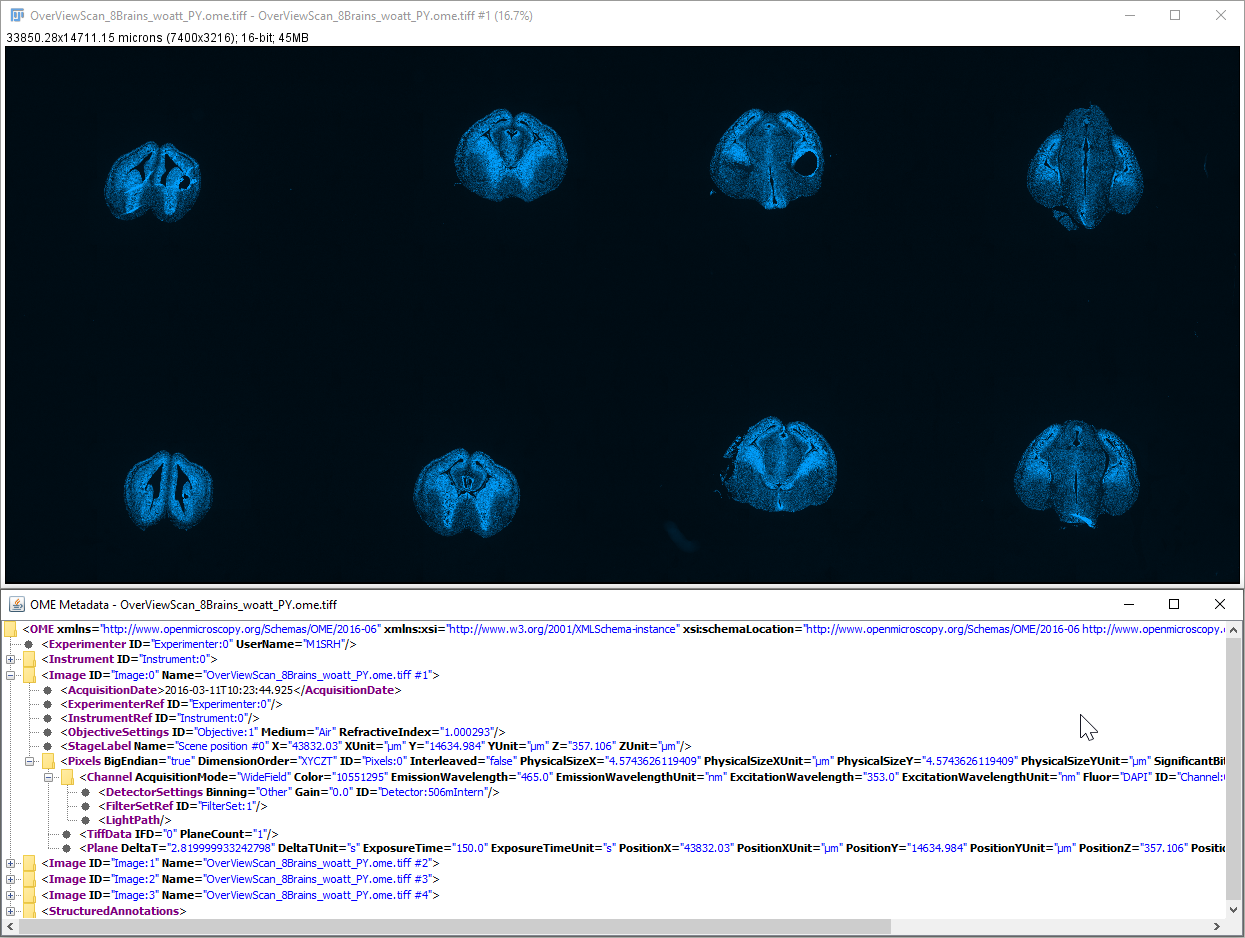Screen dimensions: 1245x938
Task: Expand the Image:1 node
Action: point(10,863)
